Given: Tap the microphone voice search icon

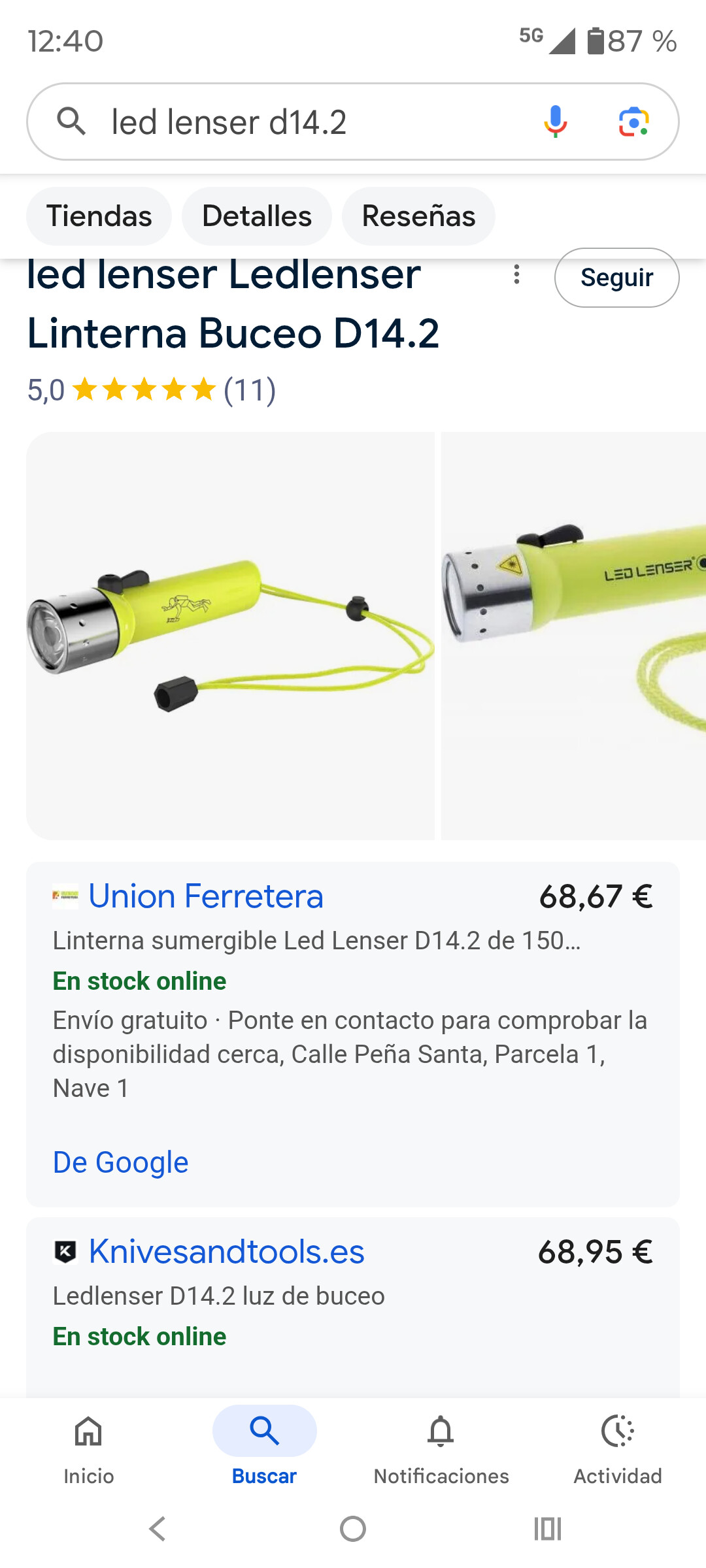Looking at the screenshot, I should tap(555, 122).
